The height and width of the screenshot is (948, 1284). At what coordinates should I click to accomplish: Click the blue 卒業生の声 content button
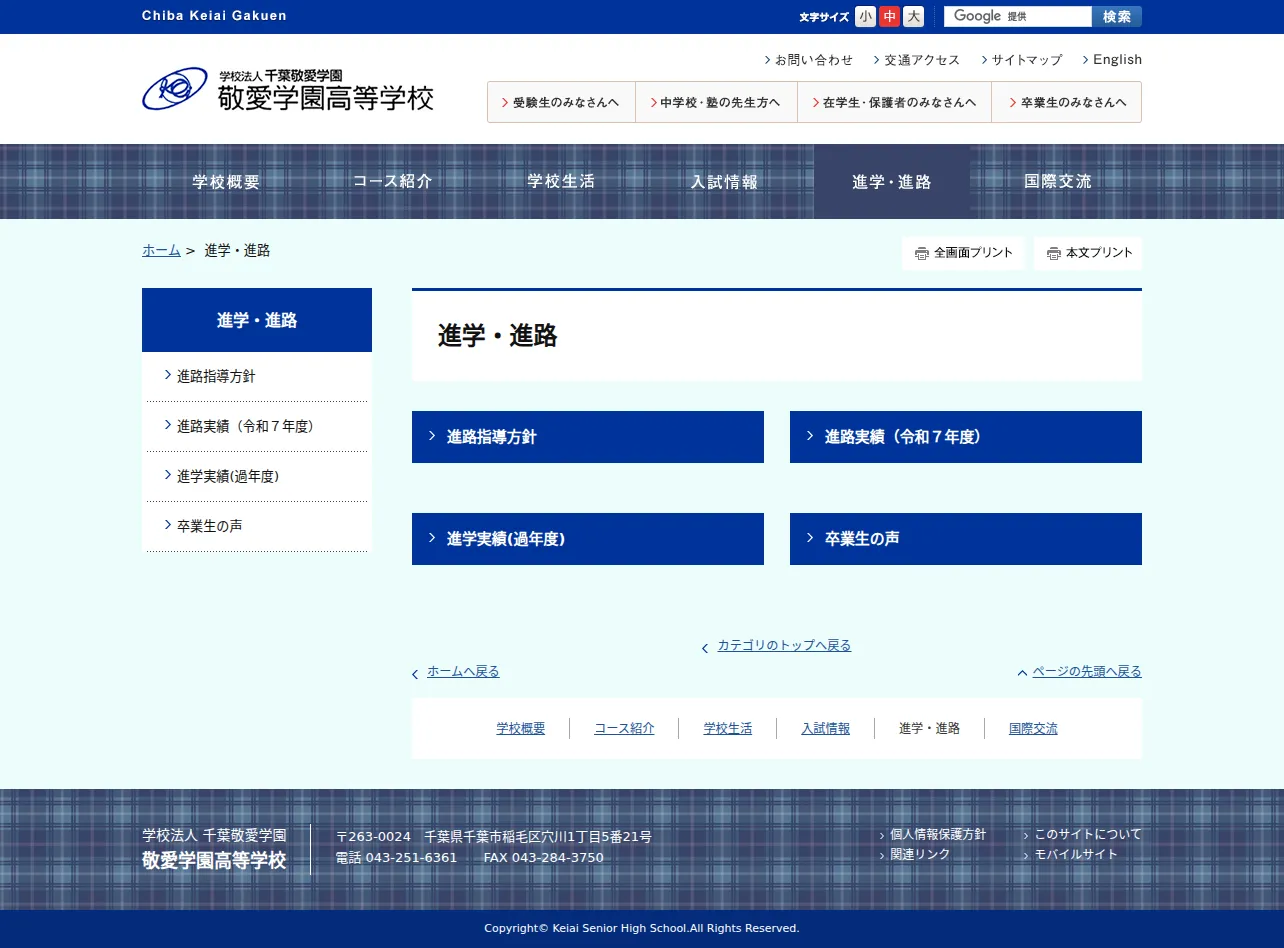(x=966, y=539)
